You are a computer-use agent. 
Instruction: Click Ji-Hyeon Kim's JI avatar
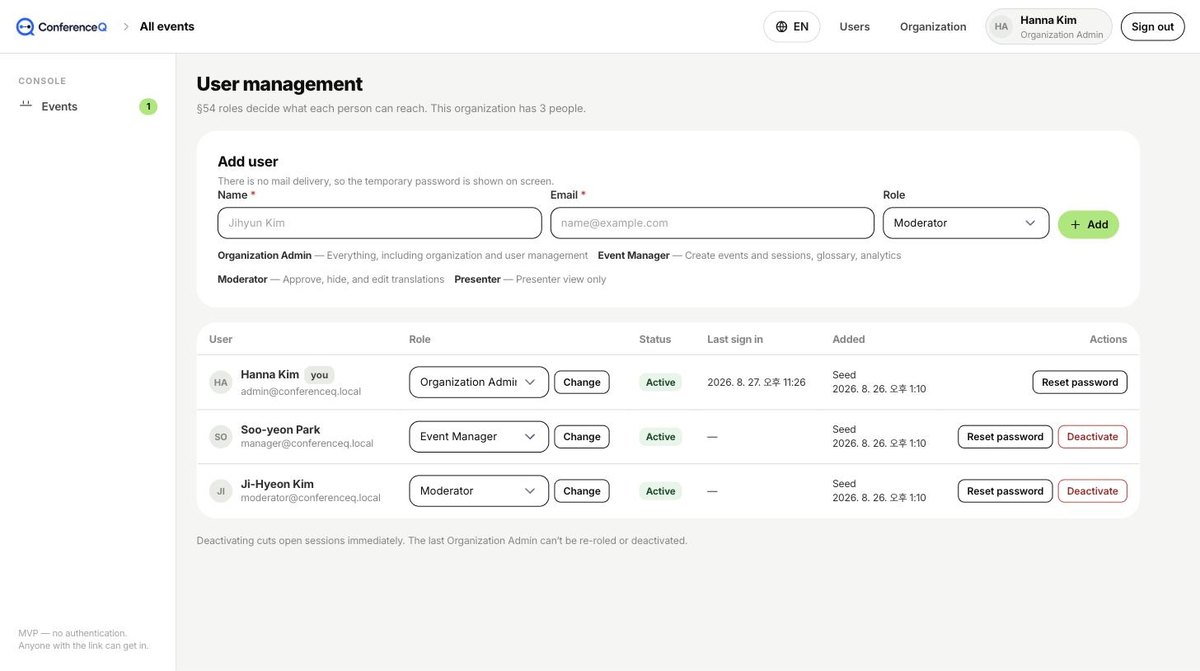[x=221, y=491]
